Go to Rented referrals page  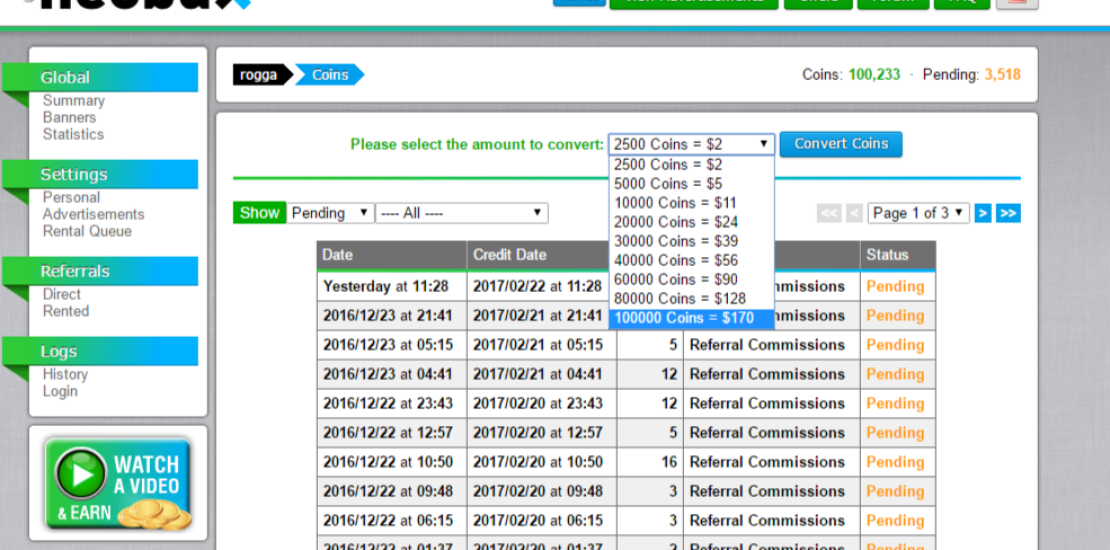tap(66, 311)
